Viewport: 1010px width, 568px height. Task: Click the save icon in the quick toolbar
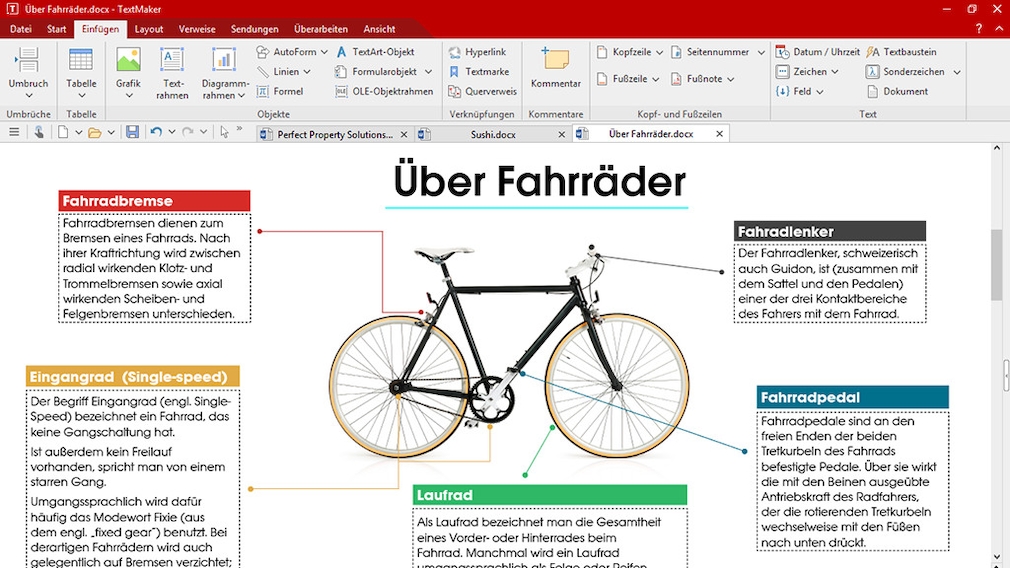pos(132,132)
